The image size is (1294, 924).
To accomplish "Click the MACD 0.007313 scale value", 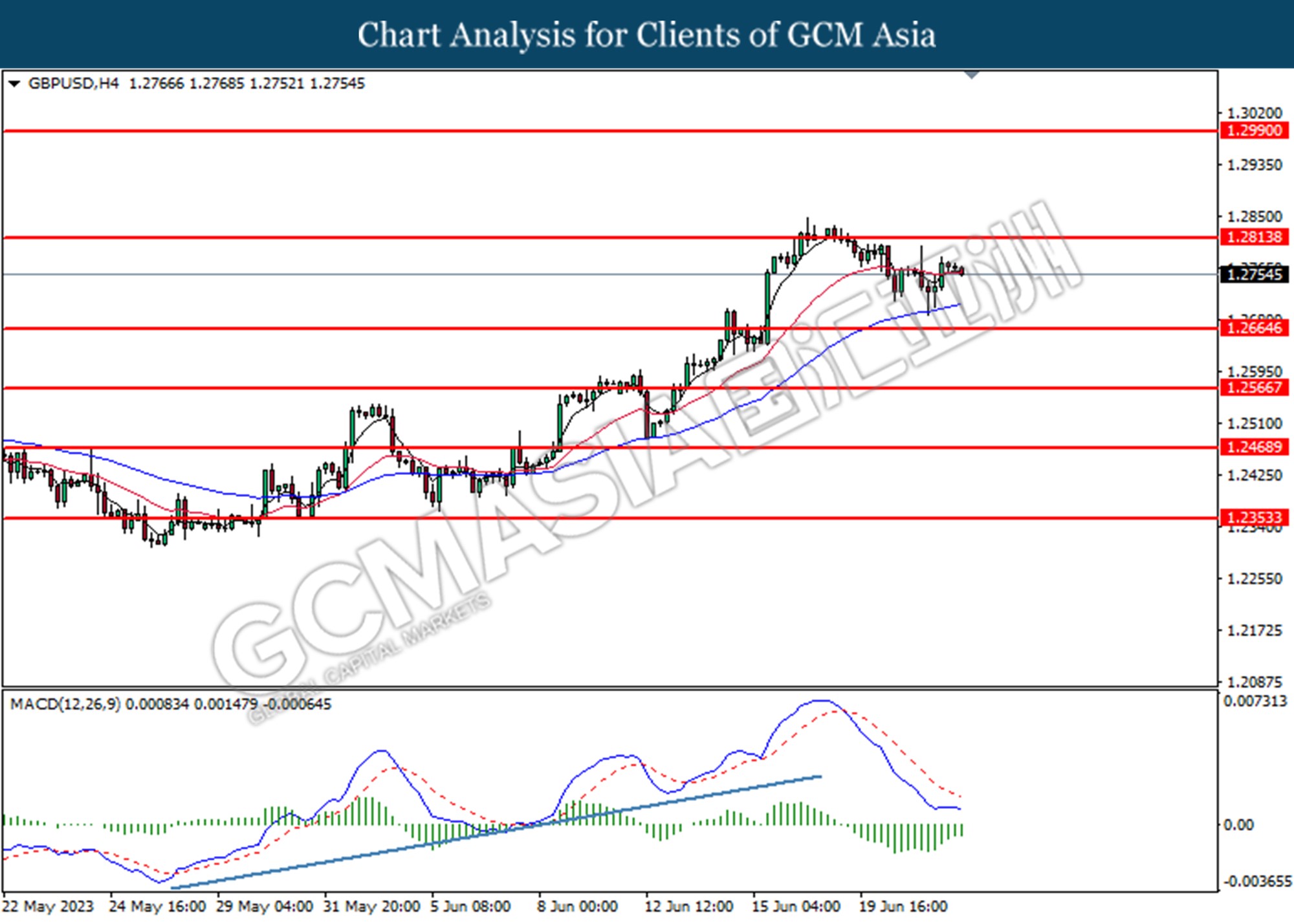I will point(1255,701).
